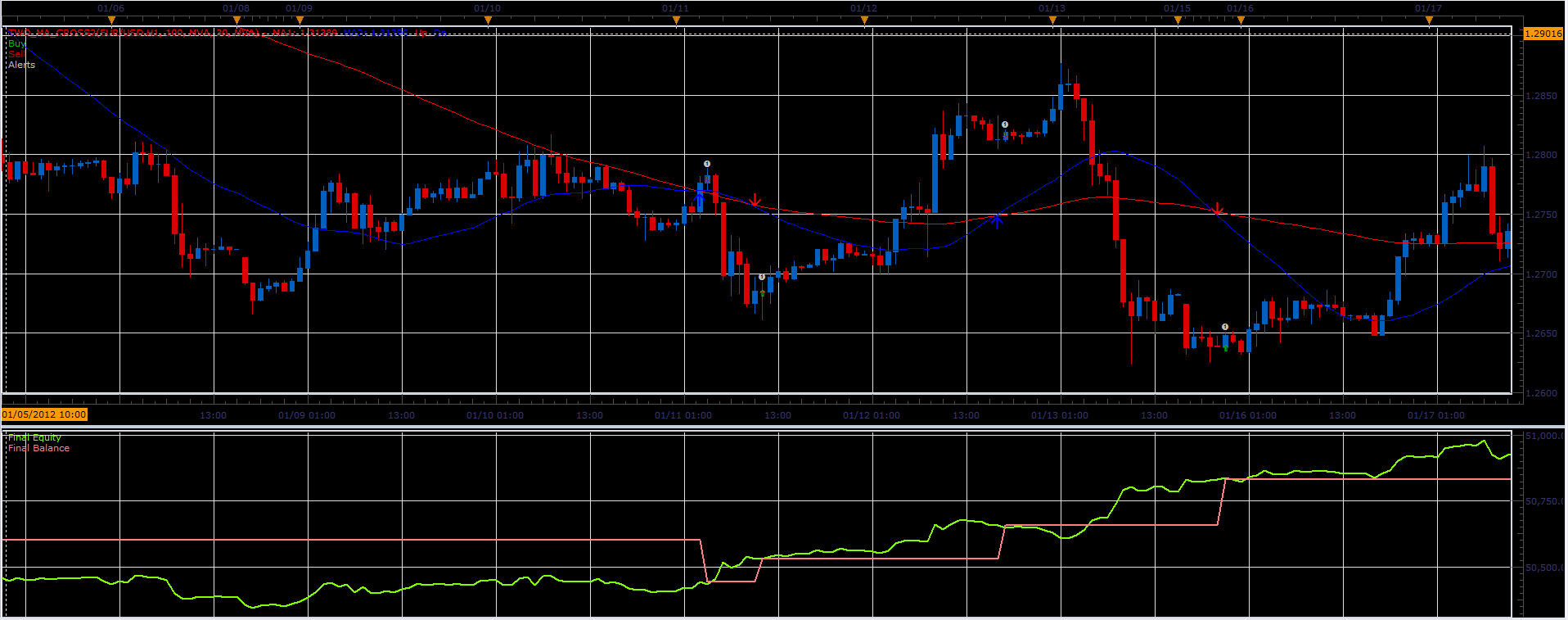Select the orange day marker under 01/17
This screenshot has height=620, width=1568.
(1429, 20)
